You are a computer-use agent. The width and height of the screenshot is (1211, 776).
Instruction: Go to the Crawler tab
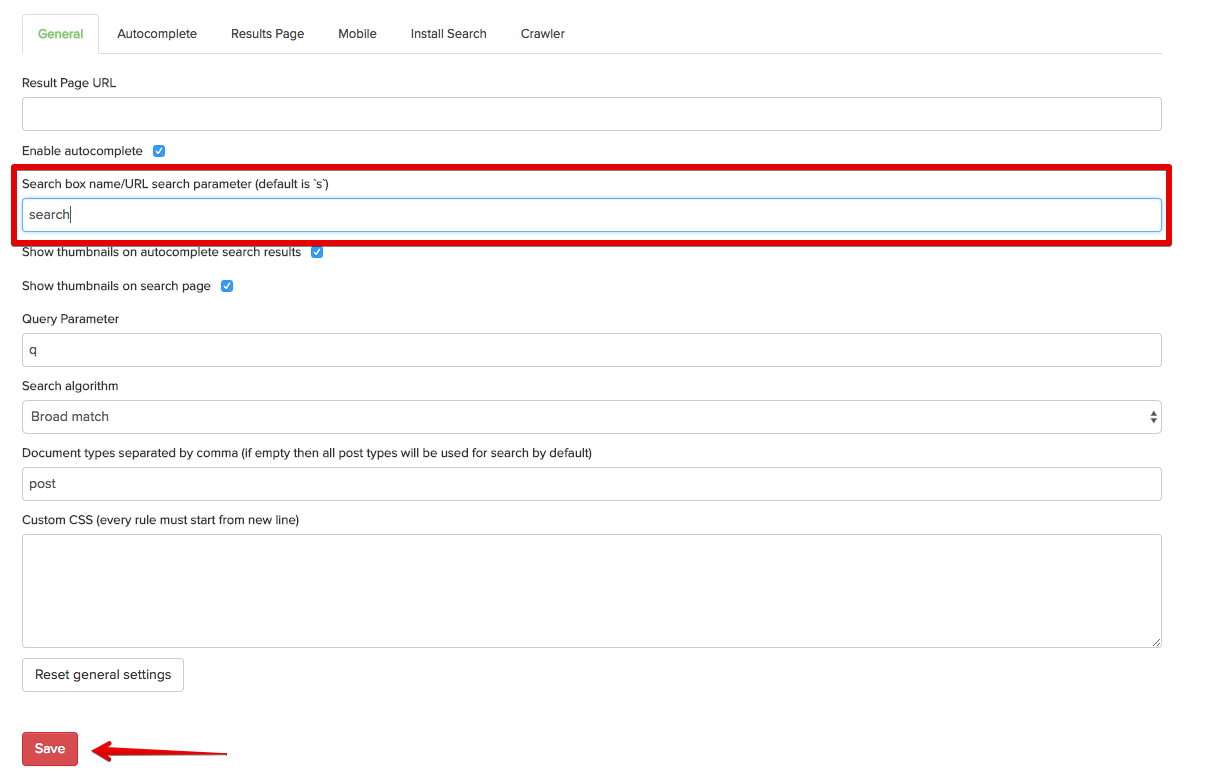click(543, 34)
